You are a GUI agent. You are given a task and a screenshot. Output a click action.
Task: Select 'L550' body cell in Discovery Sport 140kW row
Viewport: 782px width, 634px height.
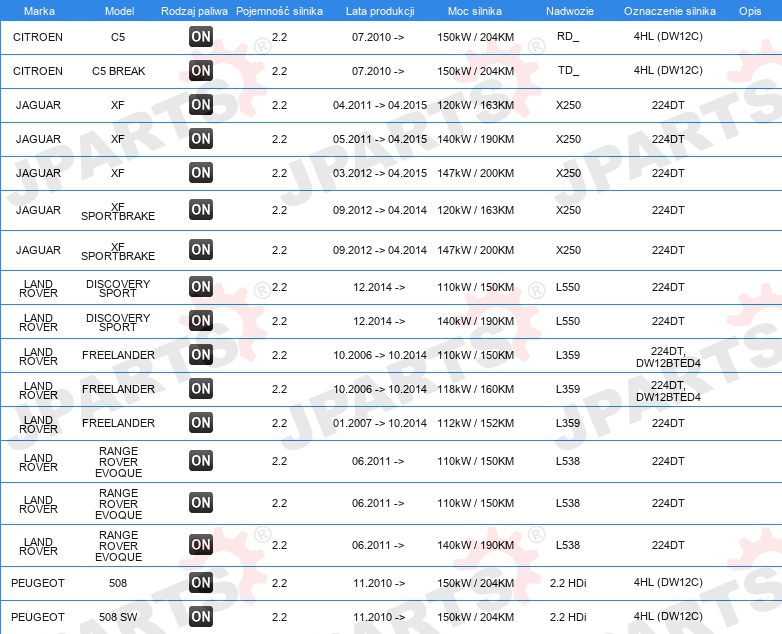(568, 321)
